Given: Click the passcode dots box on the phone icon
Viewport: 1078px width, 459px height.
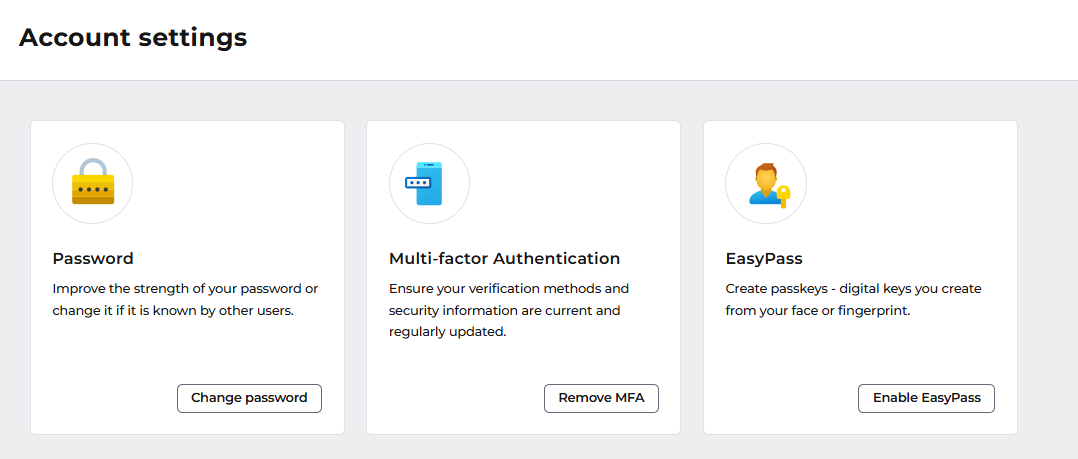Looking at the screenshot, I should tap(417, 182).
